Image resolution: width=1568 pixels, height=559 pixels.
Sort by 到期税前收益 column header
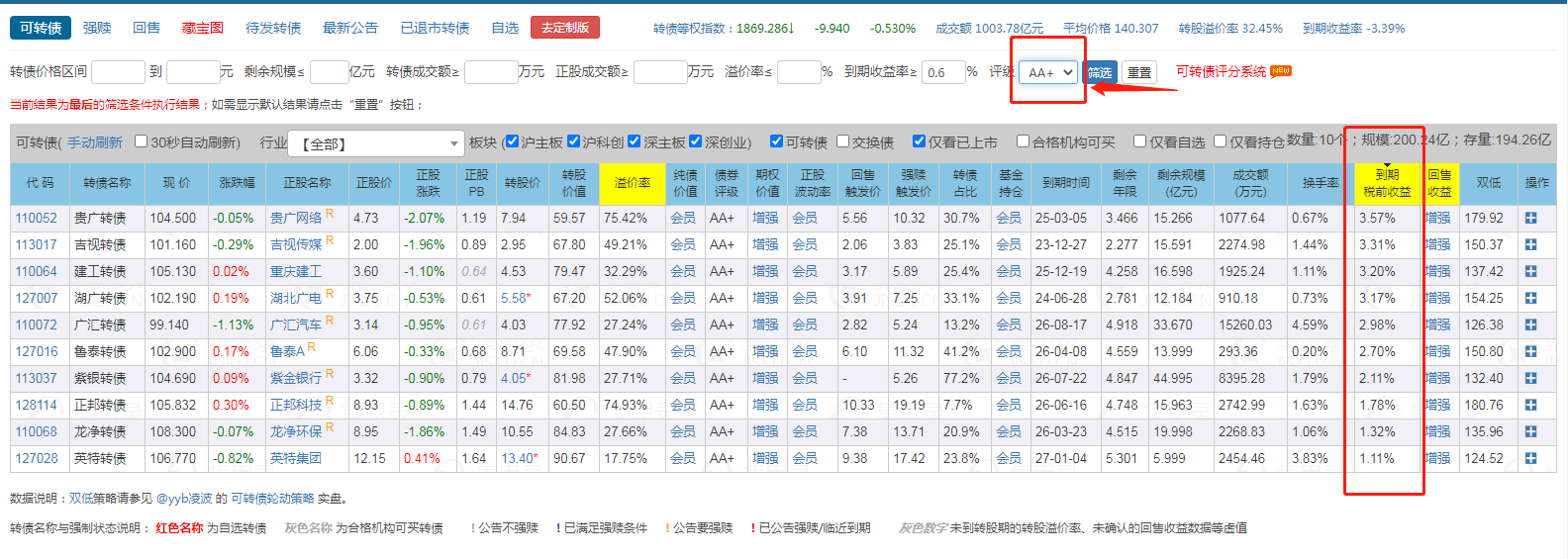[1386, 183]
